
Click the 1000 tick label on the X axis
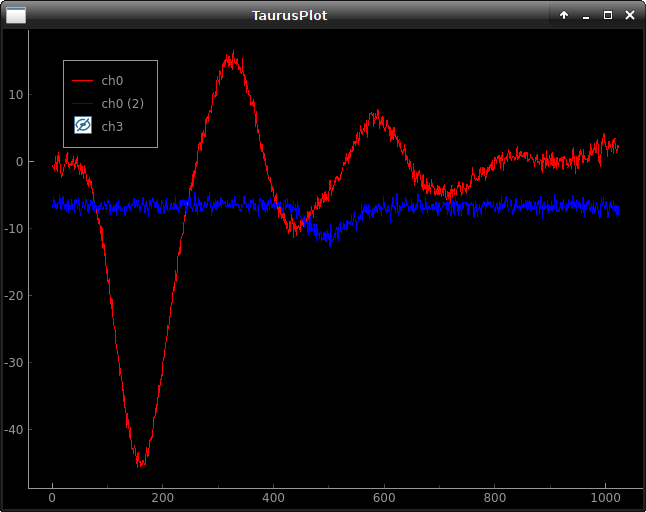pos(604,496)
